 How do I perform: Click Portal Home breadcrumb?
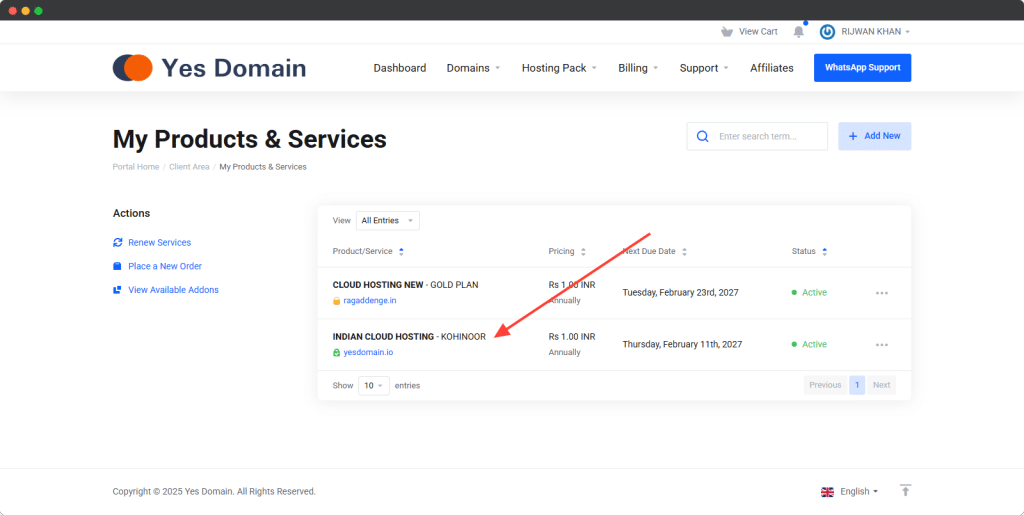(x=136, y=167)
